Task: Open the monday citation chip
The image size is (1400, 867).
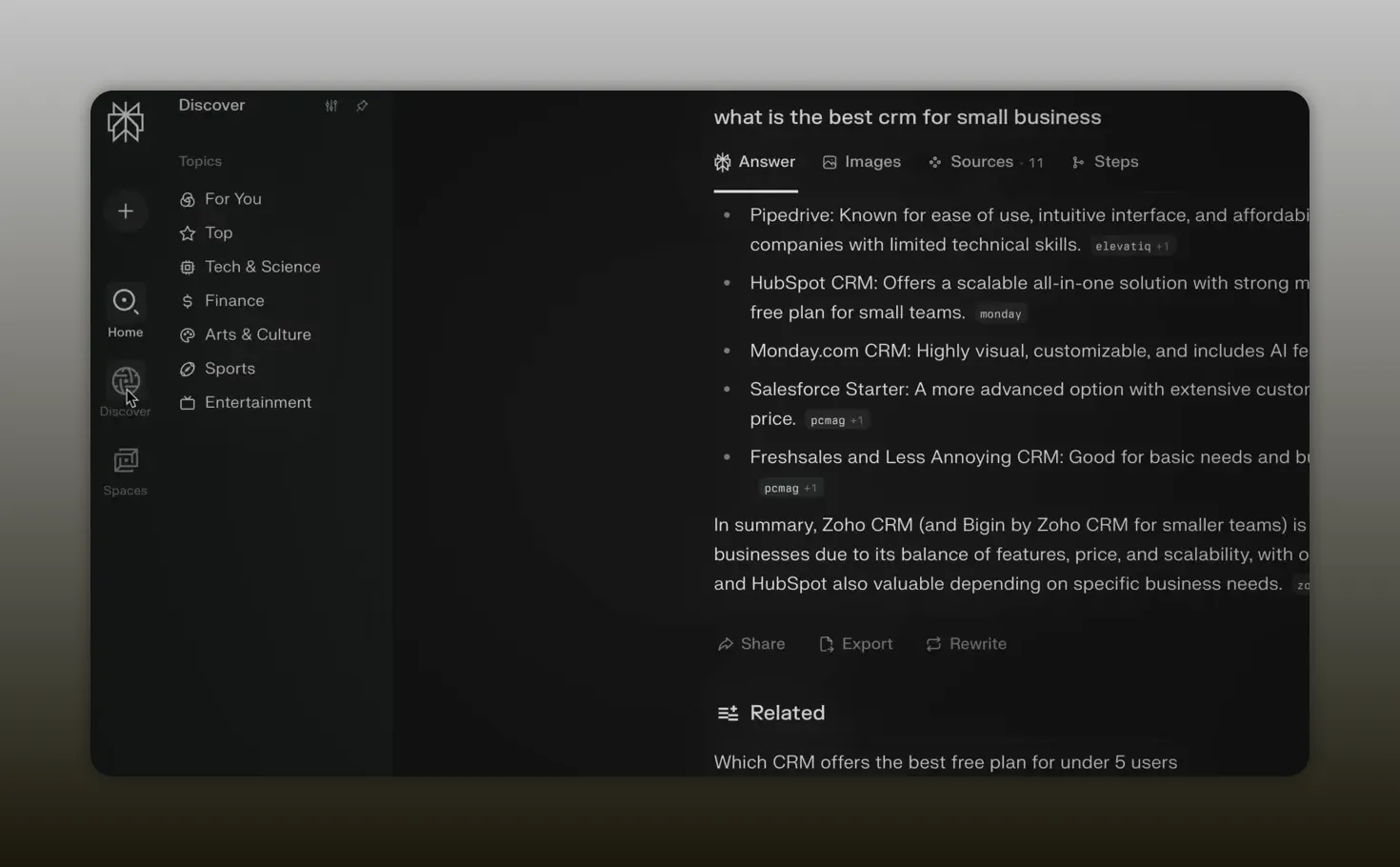Action: point(1000,313)
